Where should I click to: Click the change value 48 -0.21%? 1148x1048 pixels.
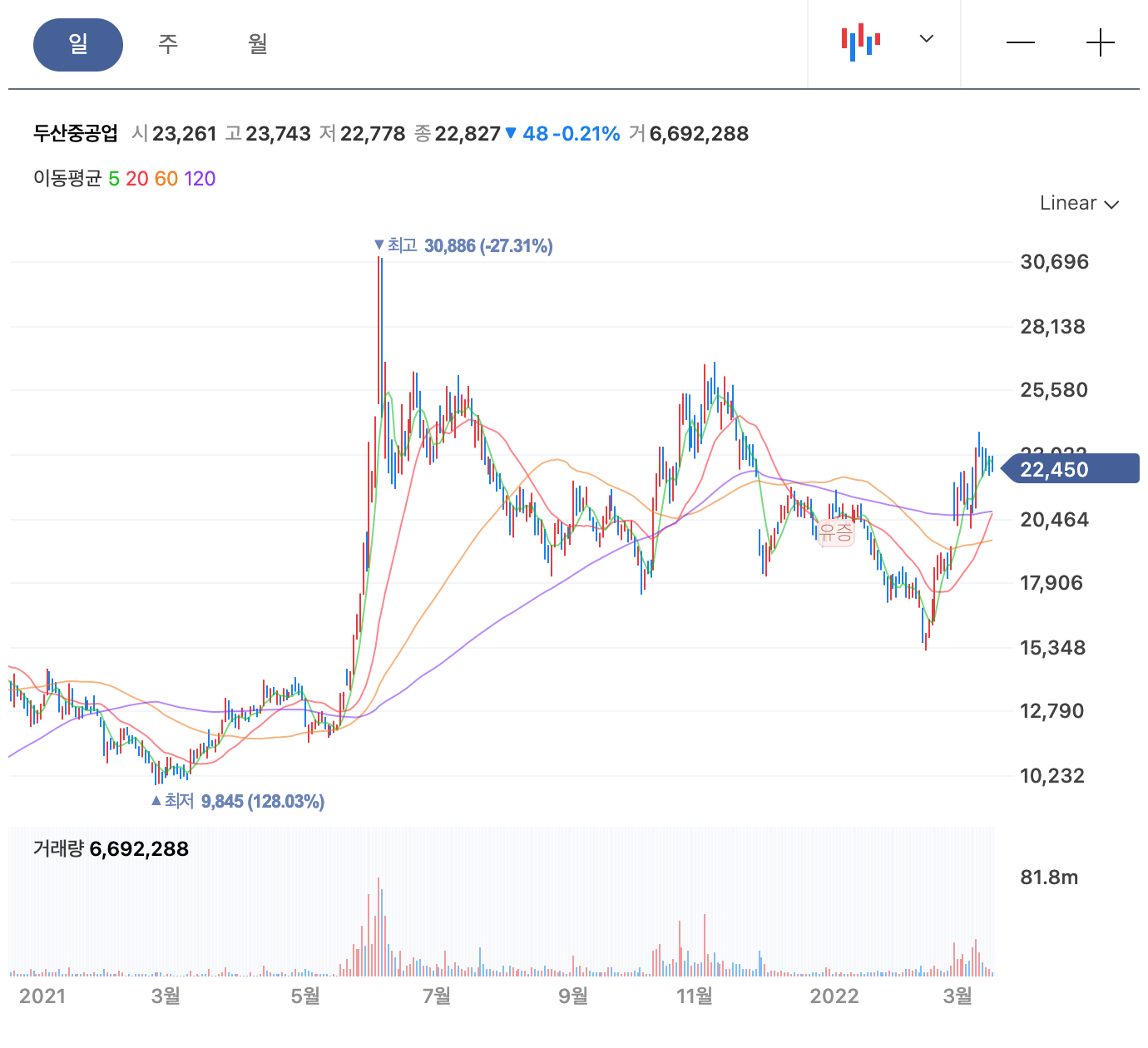click(x=563, y=134)
